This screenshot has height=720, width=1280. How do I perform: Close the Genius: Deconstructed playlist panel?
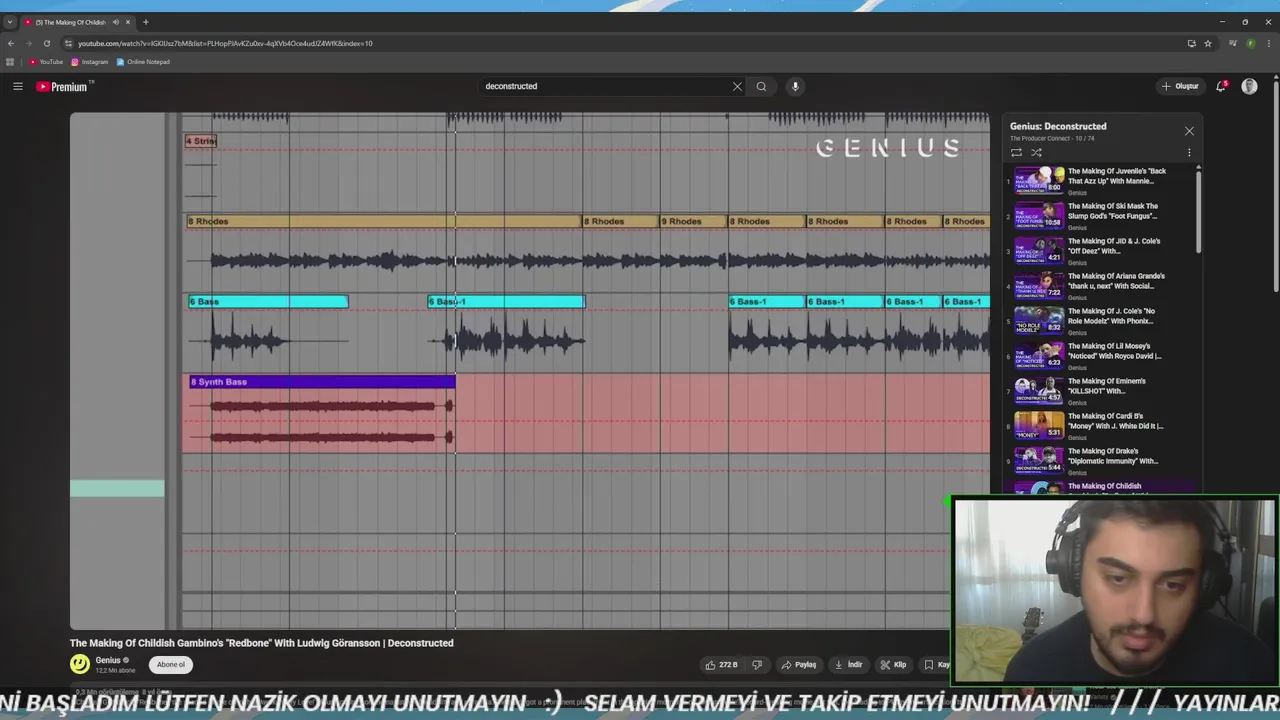pyautogui.click(x=1189, y=131)
